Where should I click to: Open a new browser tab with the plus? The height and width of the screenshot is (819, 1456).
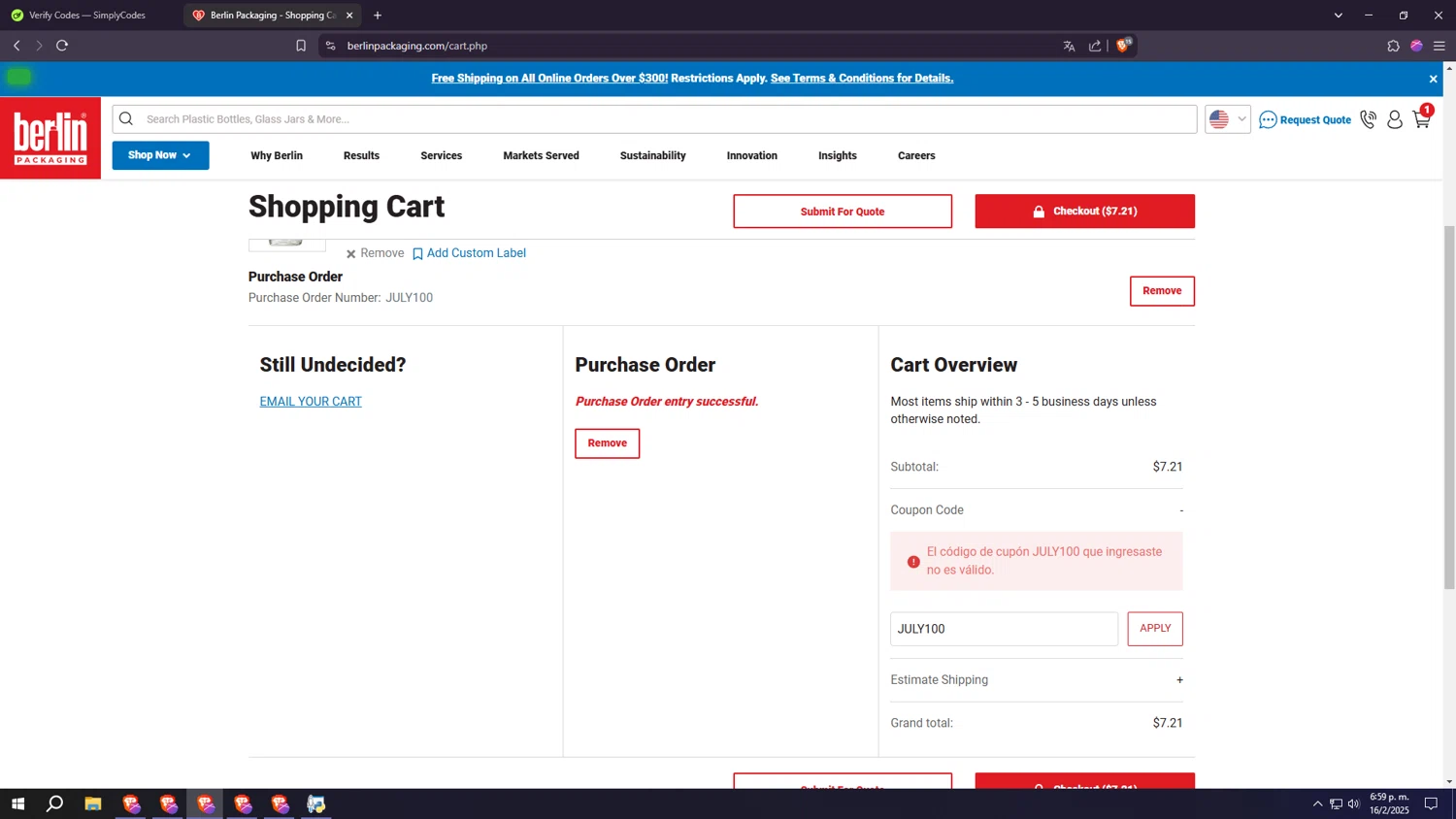click(378, 16)
